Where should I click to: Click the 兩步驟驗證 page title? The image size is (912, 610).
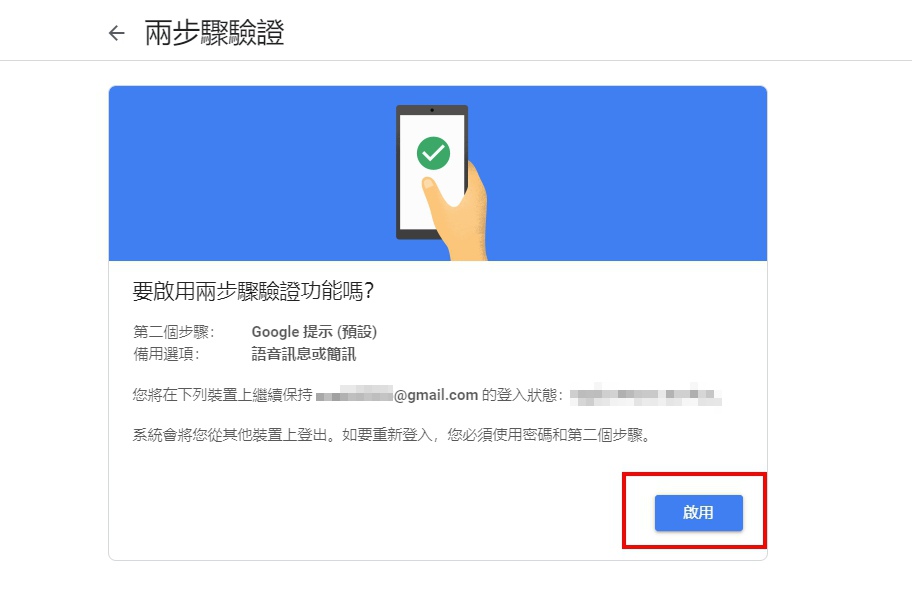(214, 33)
